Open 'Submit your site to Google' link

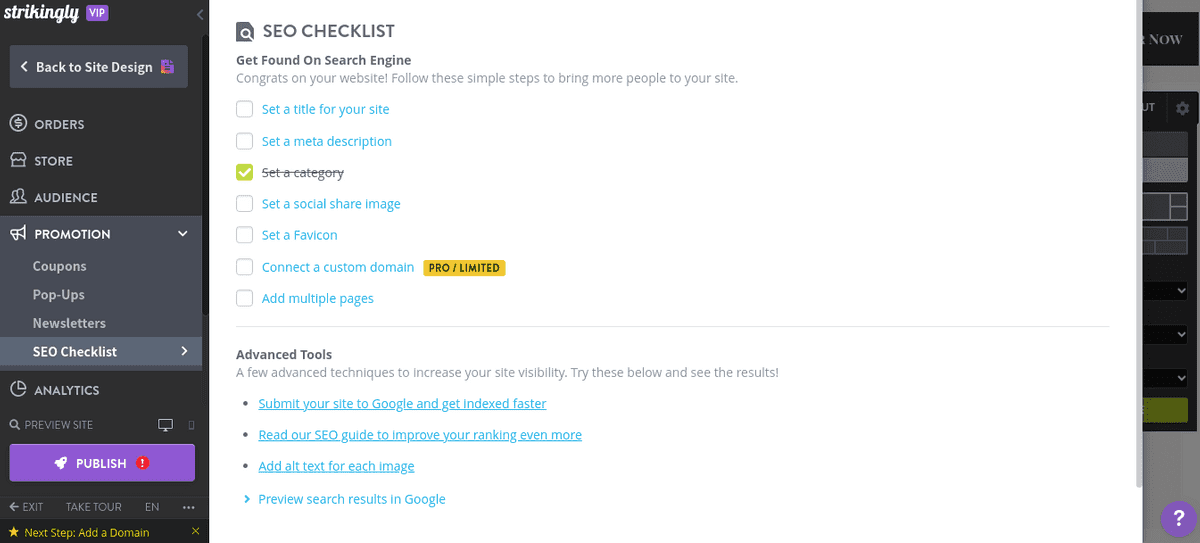[402, 404]
